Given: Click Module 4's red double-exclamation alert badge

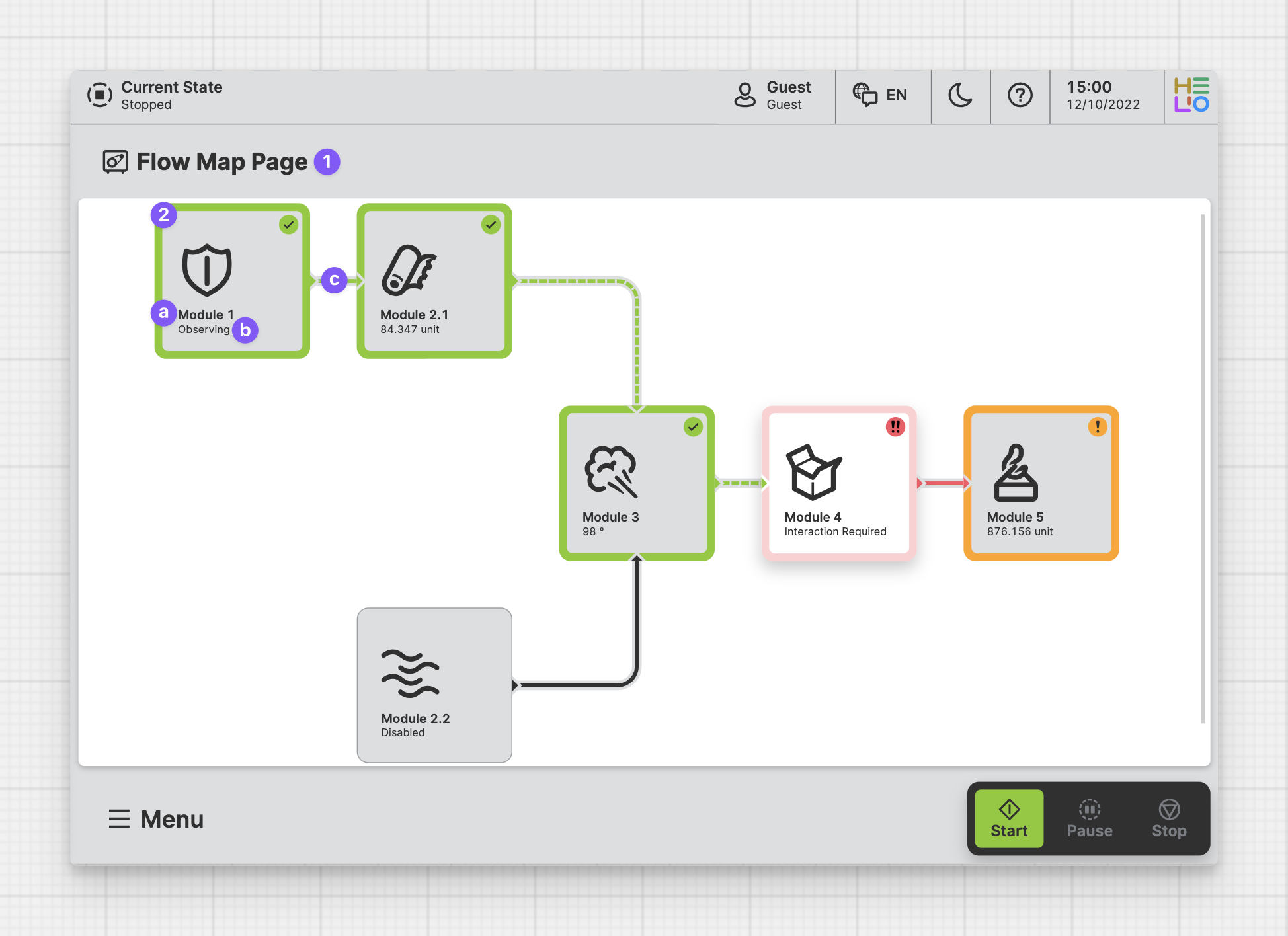Looking at the screenshot, I should pos(895,427).
